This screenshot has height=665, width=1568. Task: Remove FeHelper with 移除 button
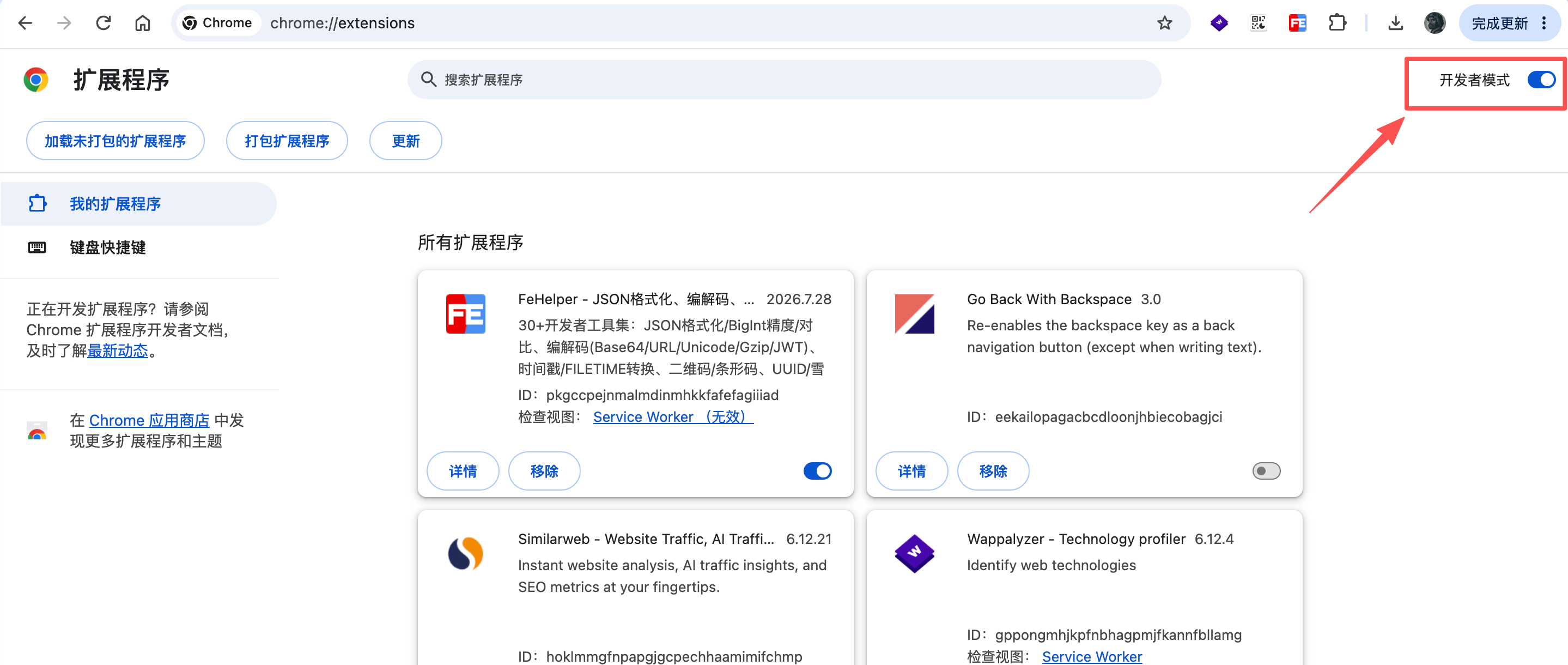(x=544, y=471)
